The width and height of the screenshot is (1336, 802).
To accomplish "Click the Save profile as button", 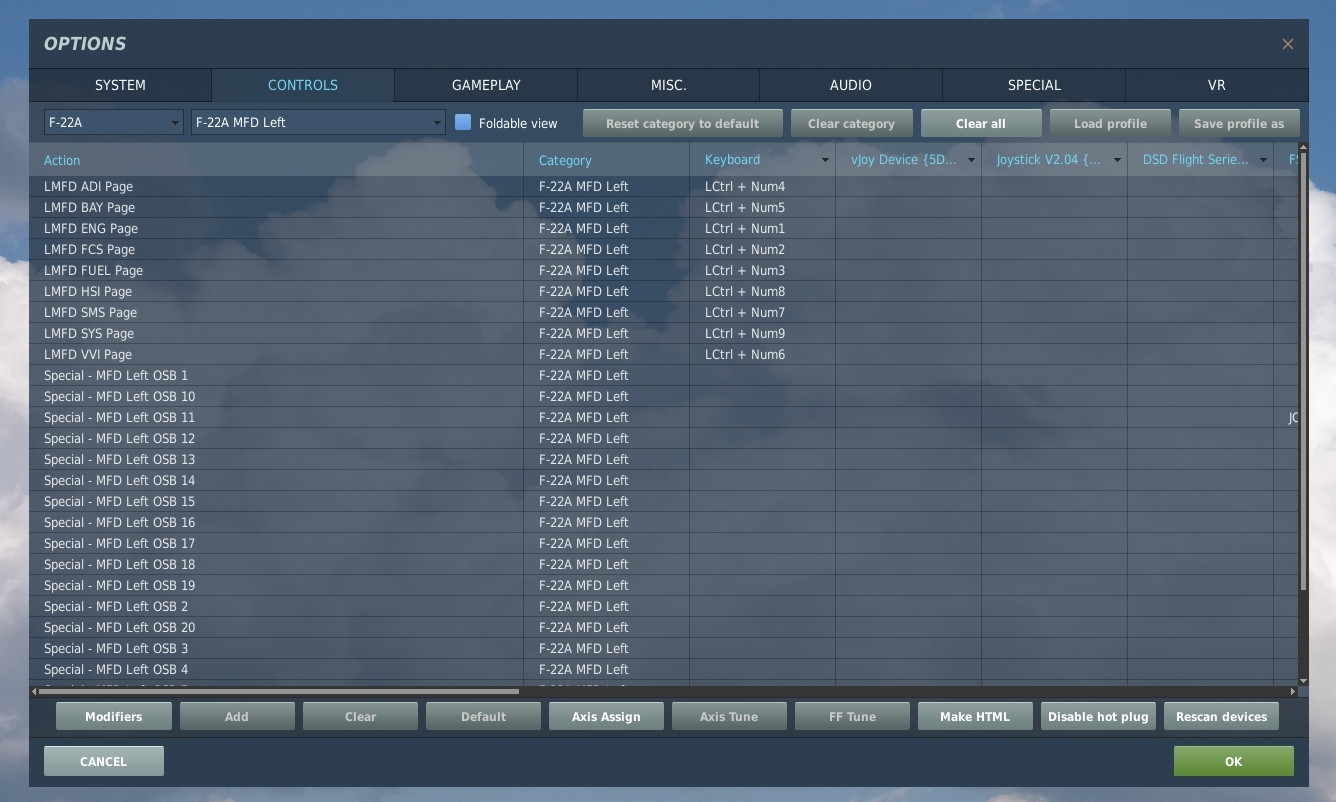I will coord(1239,123).
